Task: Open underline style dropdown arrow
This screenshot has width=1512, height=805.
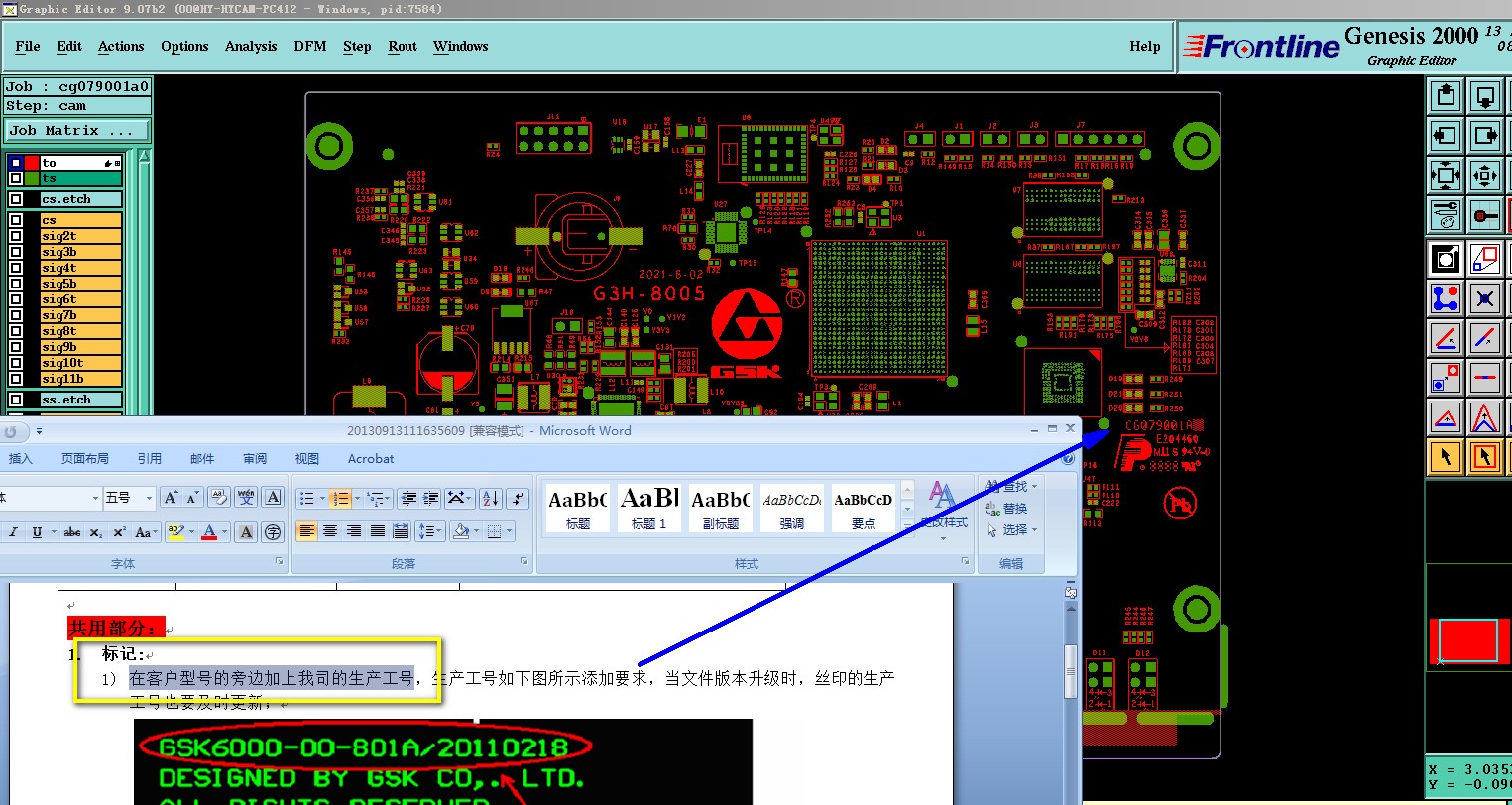Action: point(52,532)
